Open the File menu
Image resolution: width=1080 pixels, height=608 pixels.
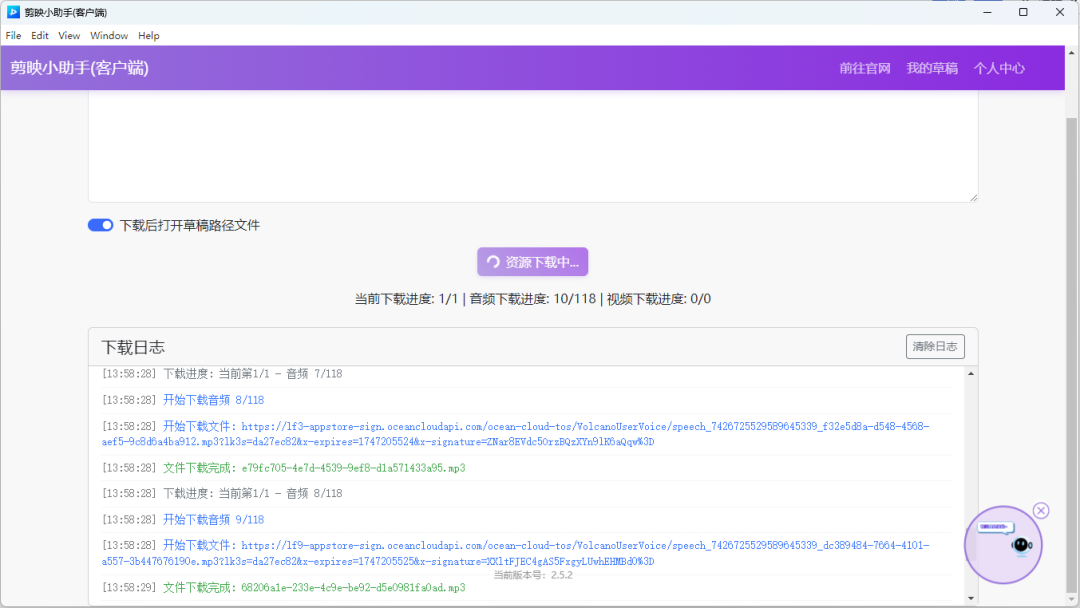[13, 36]
